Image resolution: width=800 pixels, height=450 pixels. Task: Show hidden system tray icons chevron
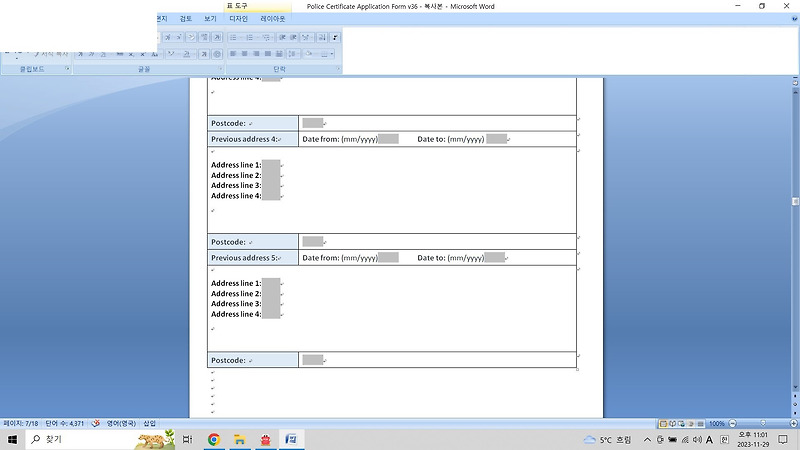(647, 439)
